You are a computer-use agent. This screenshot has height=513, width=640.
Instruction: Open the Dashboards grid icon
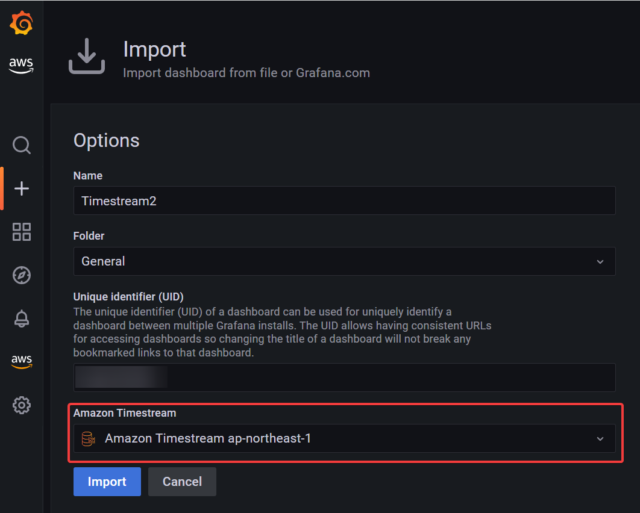tap(21, 232)
